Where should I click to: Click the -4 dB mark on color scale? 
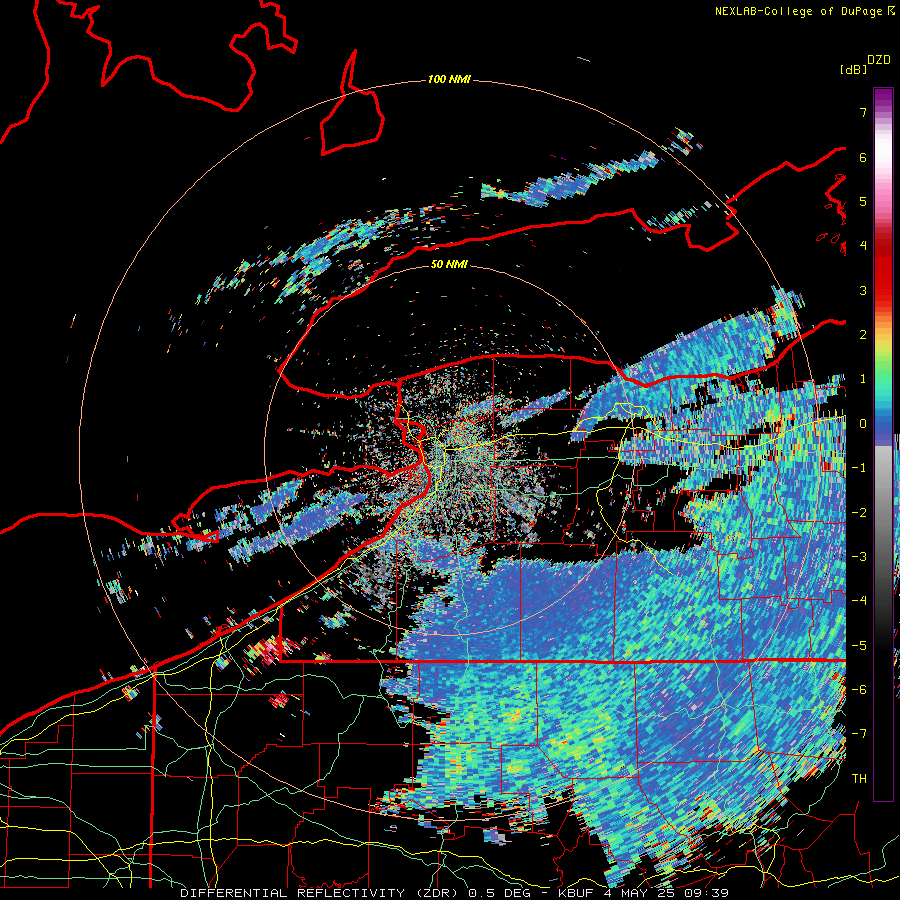(x=859, y=600)
